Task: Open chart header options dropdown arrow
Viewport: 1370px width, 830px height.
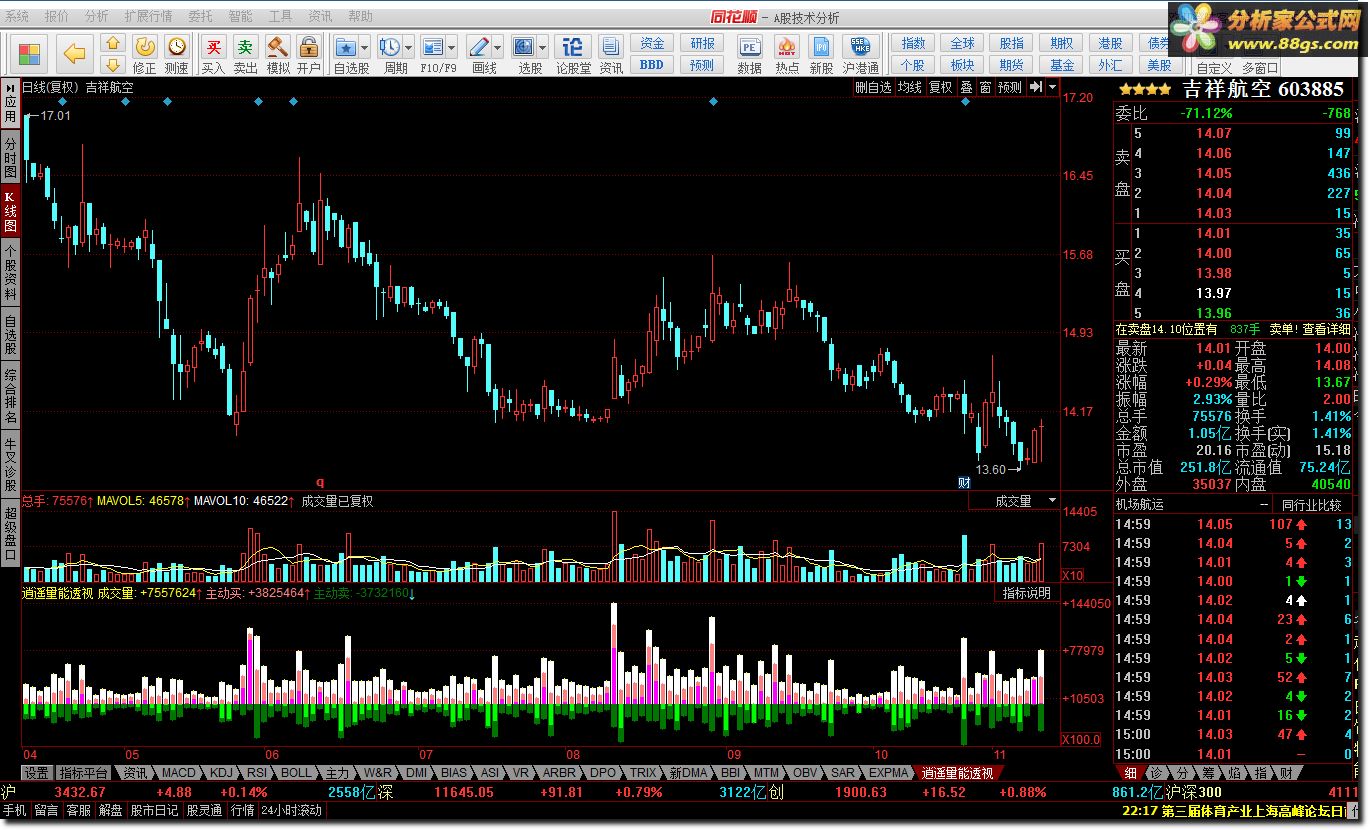Action: point(1052,87)
